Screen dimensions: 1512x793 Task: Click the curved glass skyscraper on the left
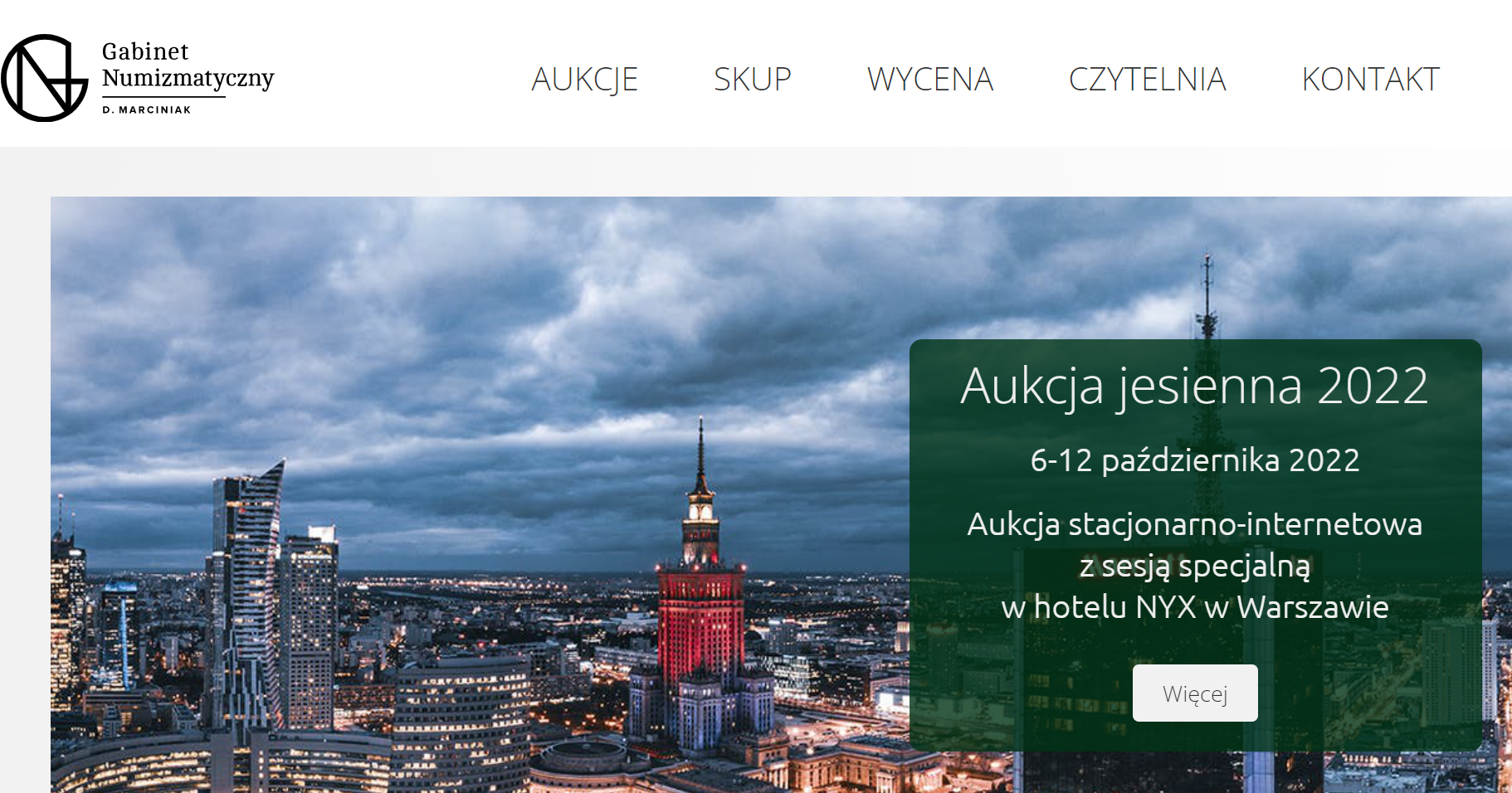pyautogui.click(x=249, y=597)
